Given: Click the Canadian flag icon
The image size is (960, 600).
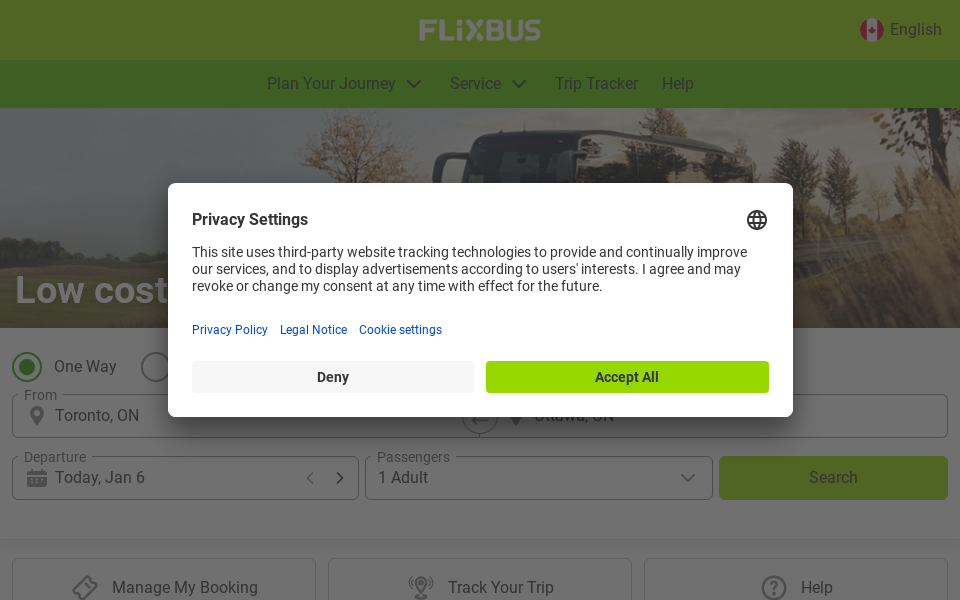Looking at the screenshot, I should 871,30.
